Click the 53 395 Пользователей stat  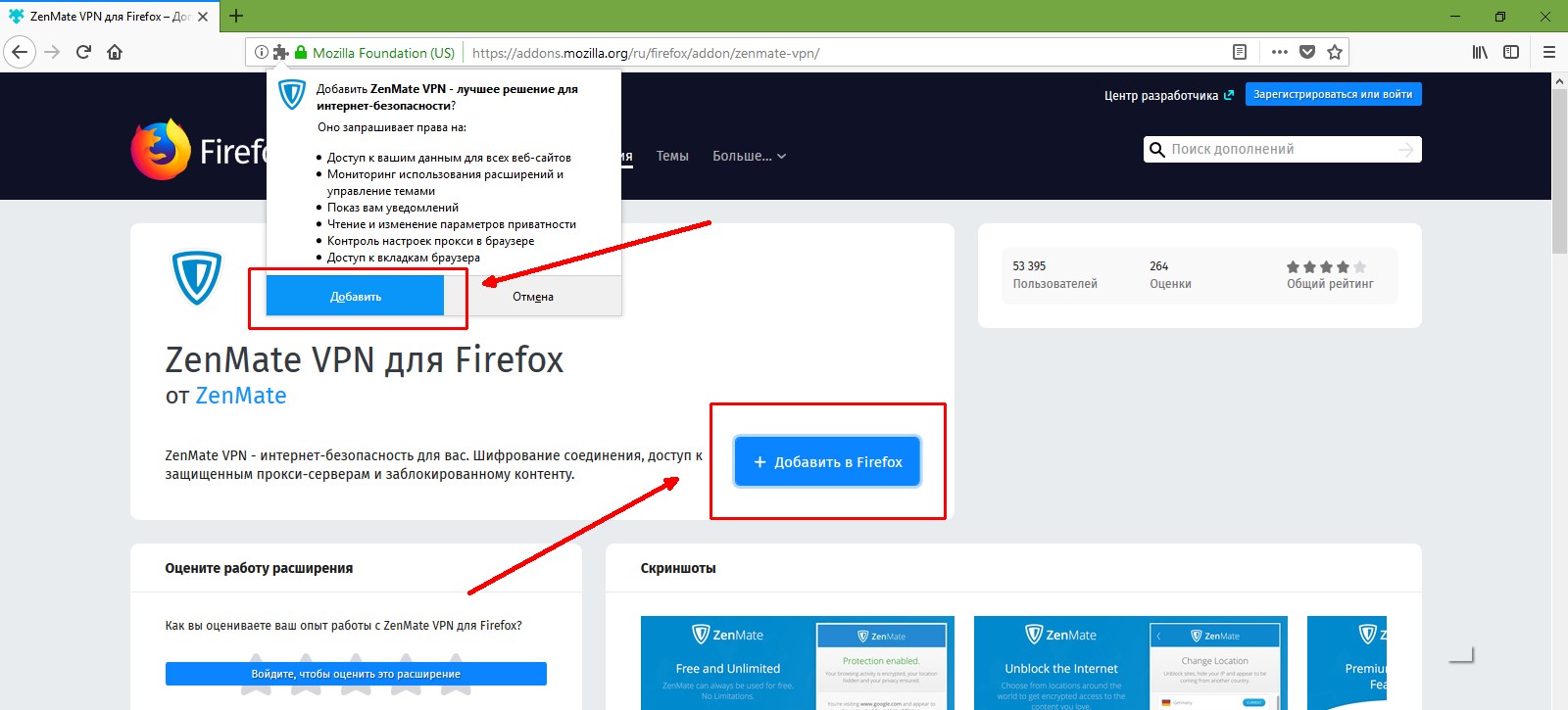click(x=1054, y=275)
